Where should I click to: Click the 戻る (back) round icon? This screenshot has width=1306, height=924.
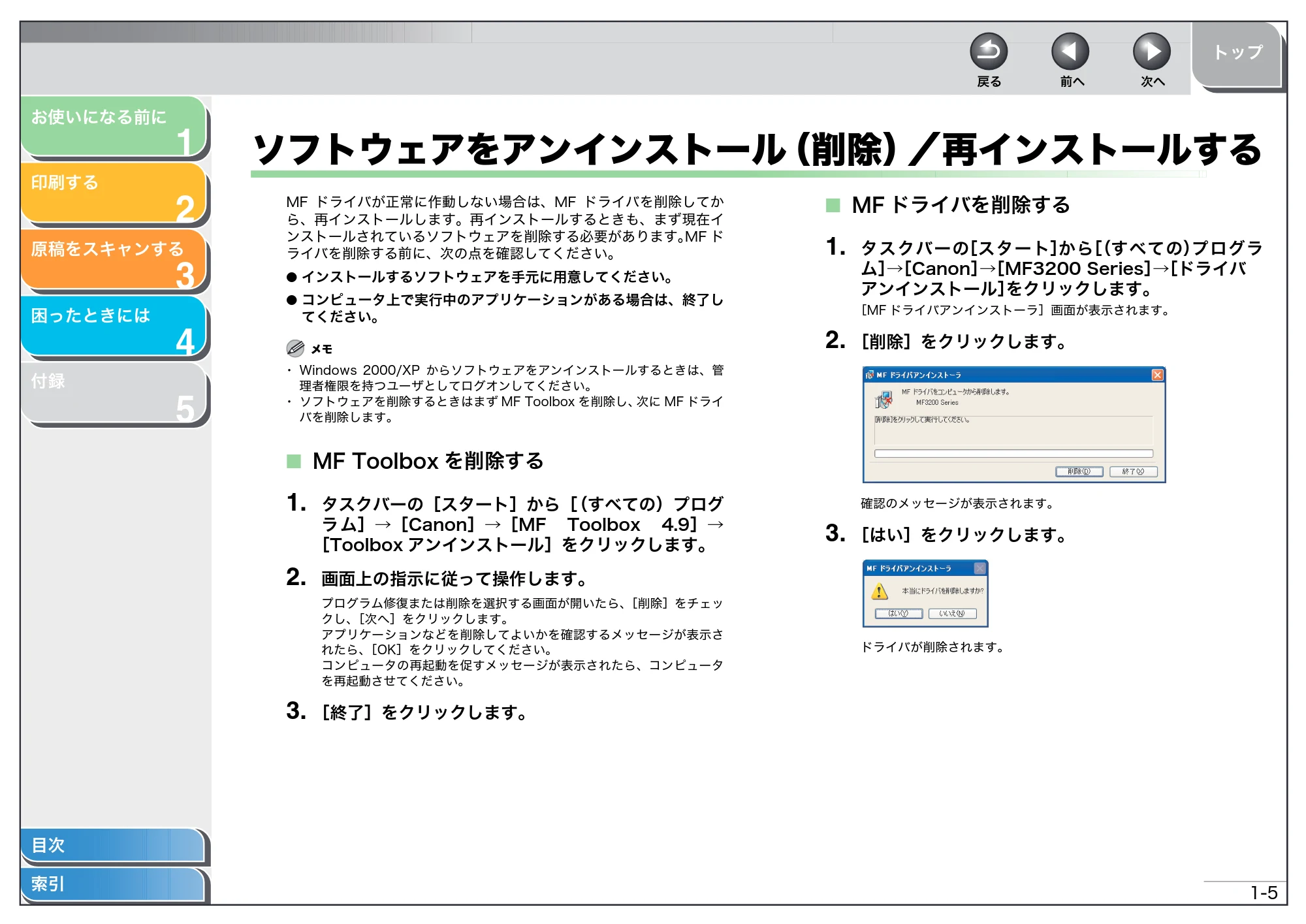pos(989,52)
